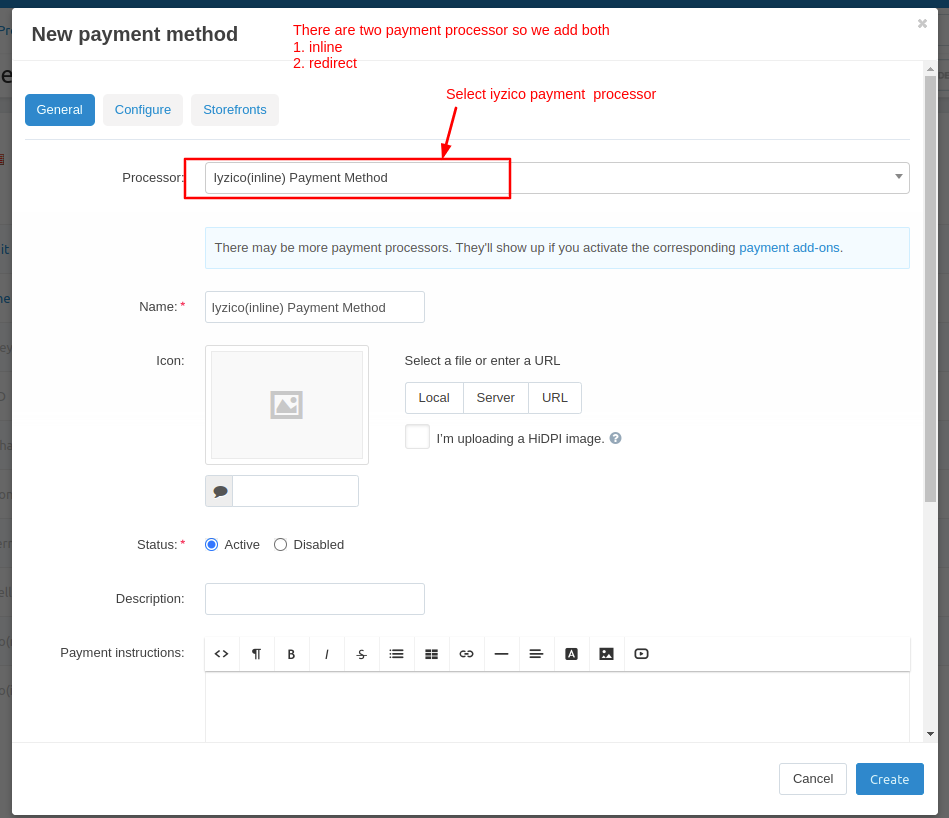Check the HiDPI image upload checkbox
Viewport: 949px width, 818px height.
pos(417,437)
